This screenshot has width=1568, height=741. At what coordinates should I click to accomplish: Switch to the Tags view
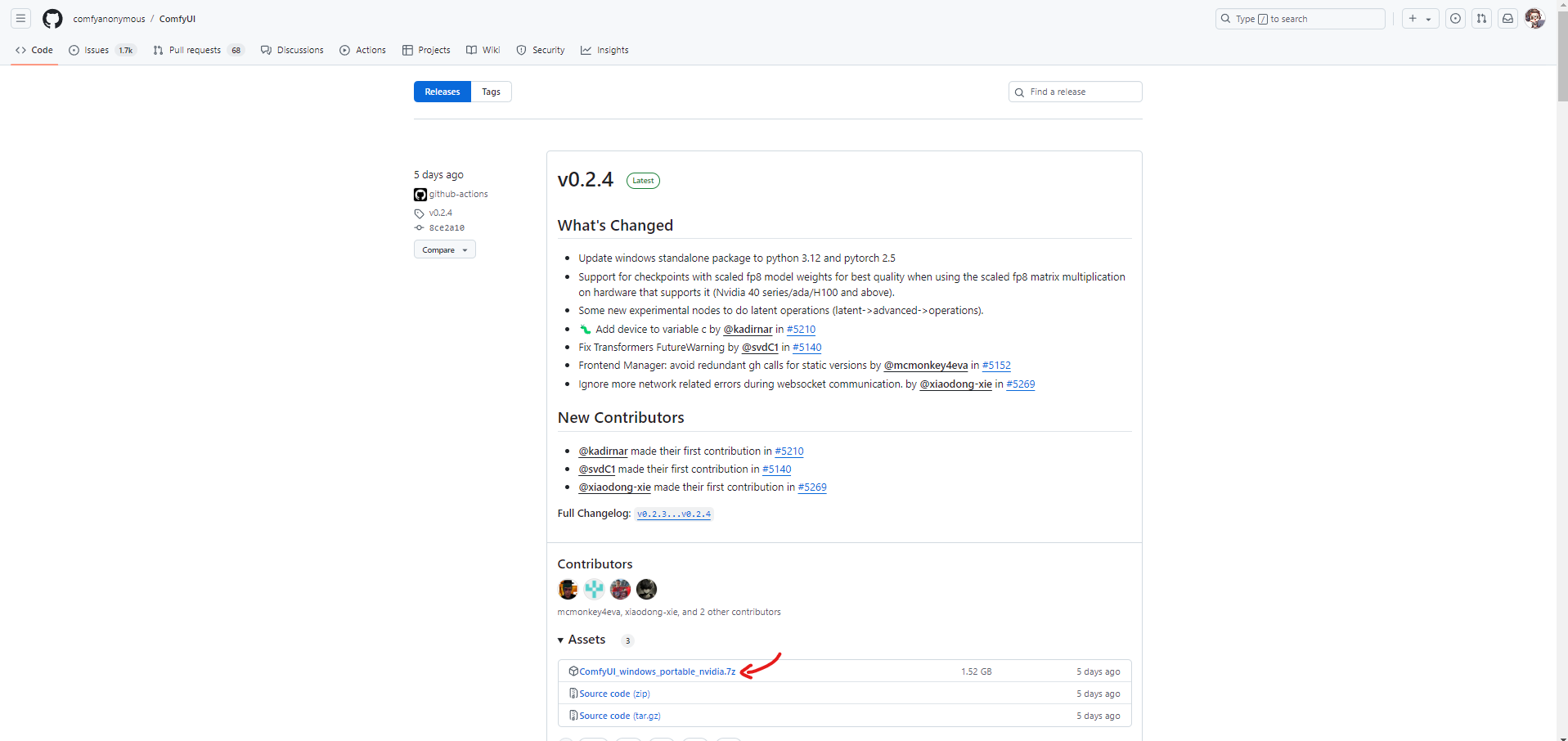click(x=491, y=92)
